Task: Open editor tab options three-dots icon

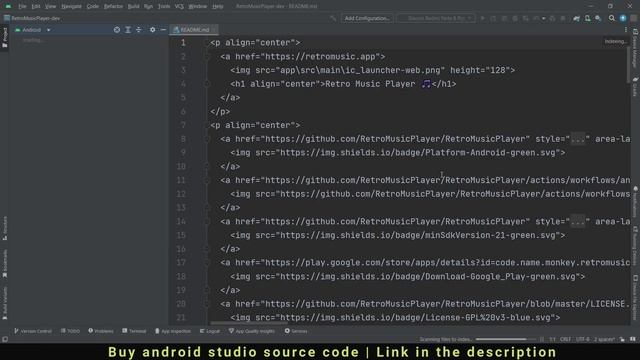Action: pos(626,30)
